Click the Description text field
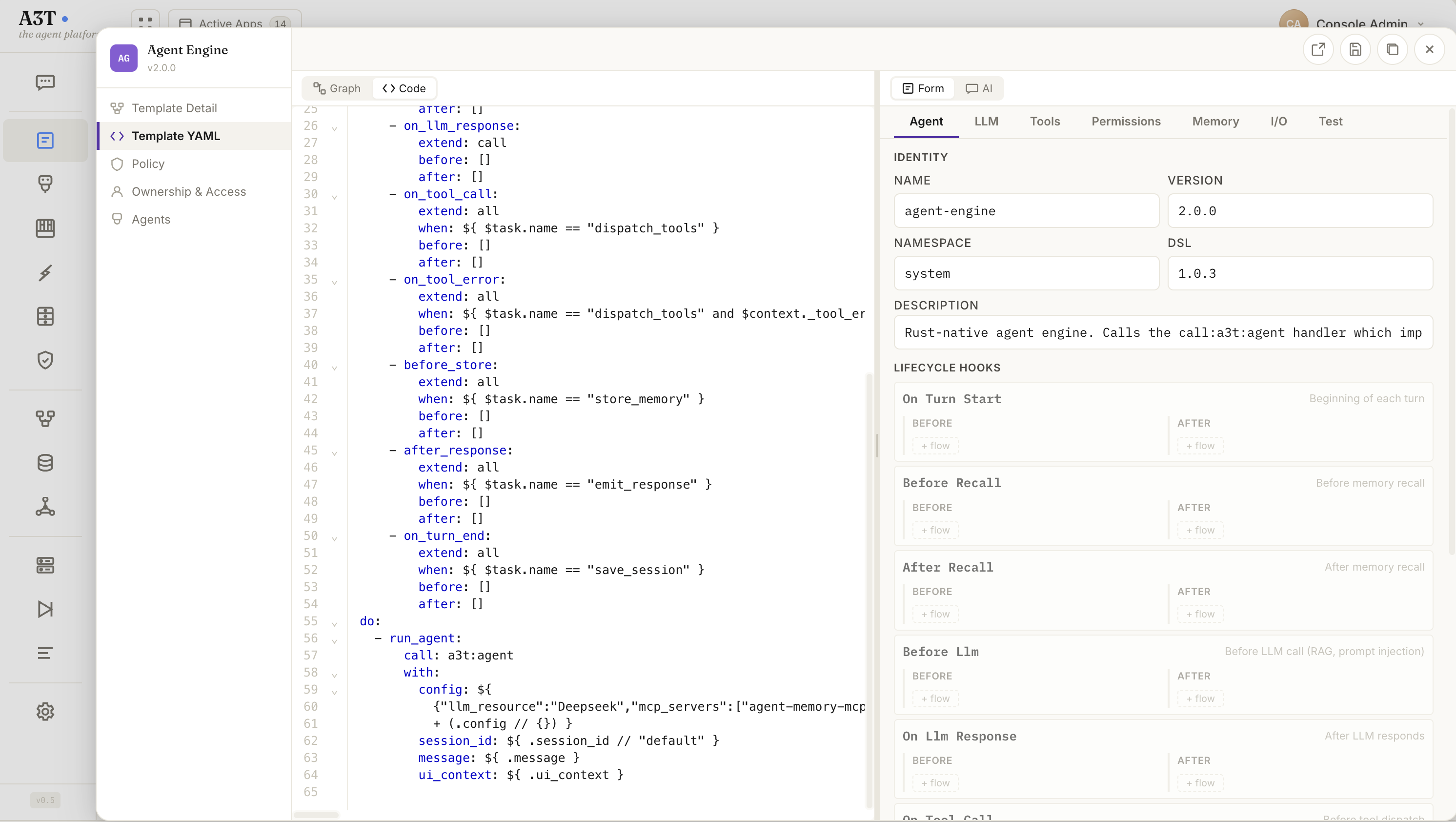The height and width of the screenshot is (822, 1456). (1163, 332)
